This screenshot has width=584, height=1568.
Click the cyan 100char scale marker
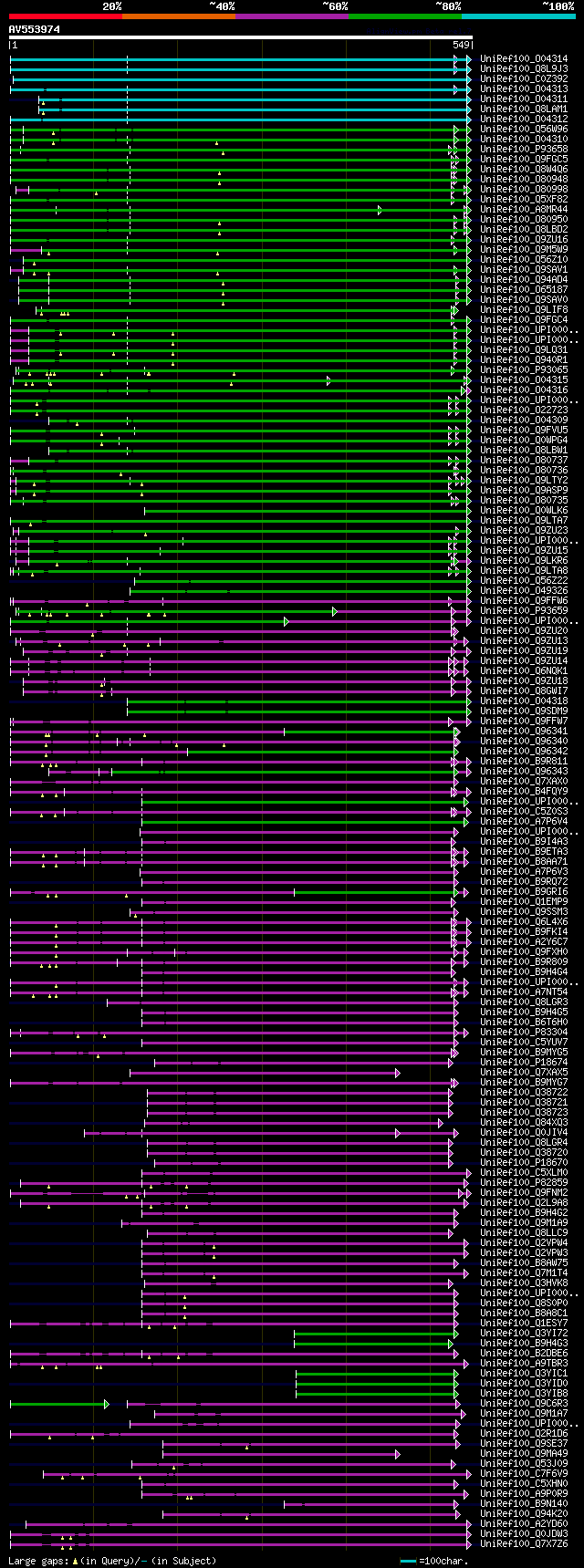click(408, 1561)
